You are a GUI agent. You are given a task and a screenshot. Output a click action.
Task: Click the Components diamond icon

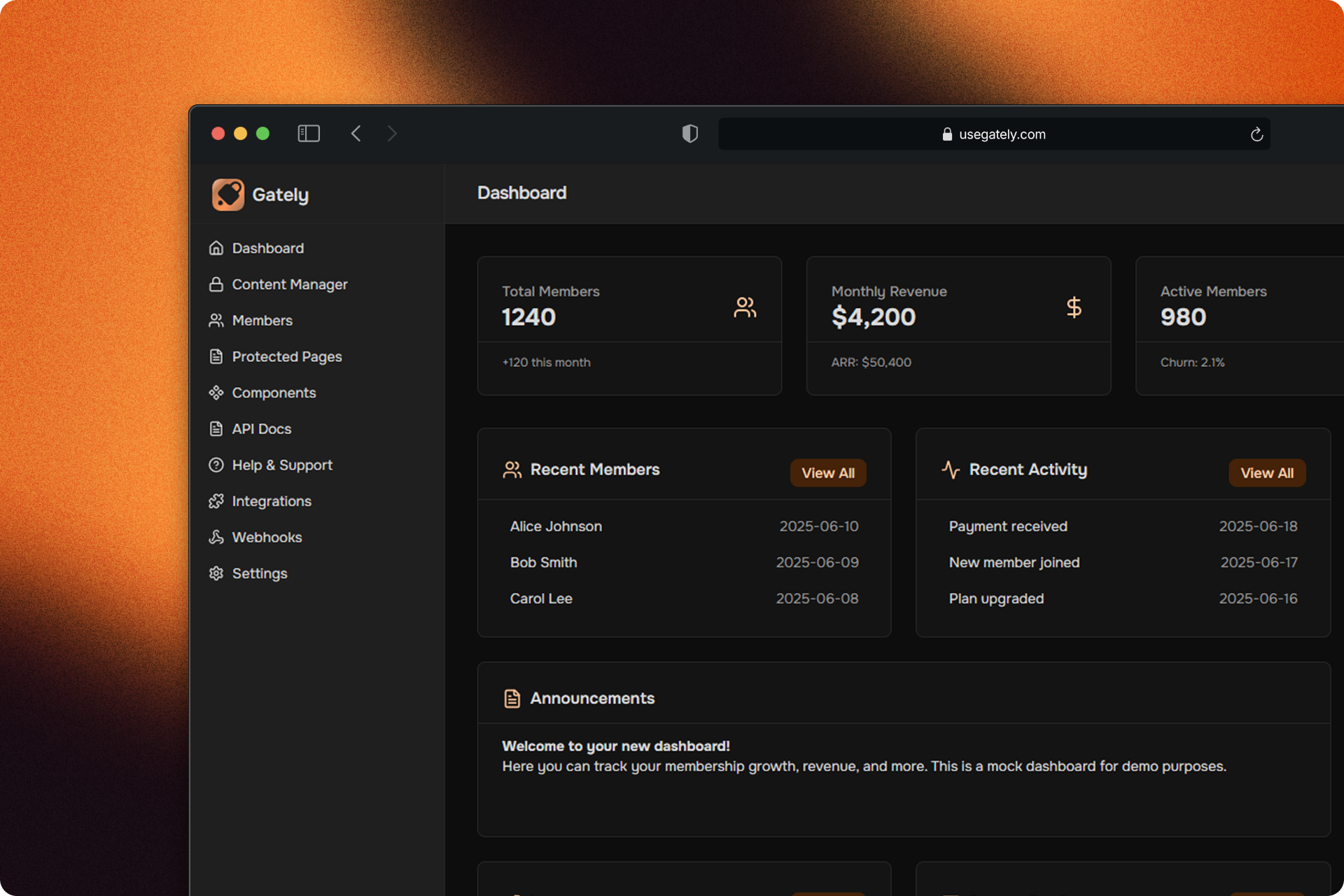(216, 393)
